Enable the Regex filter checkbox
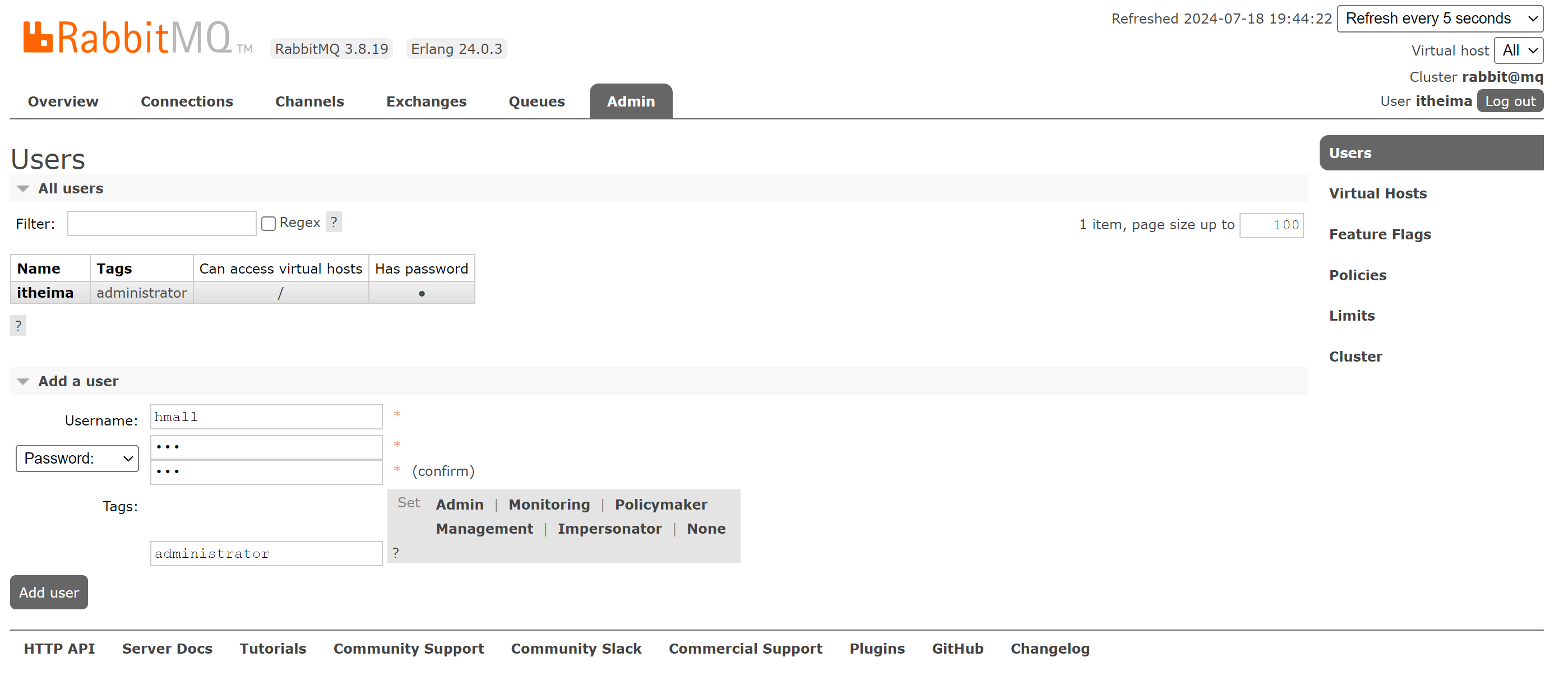1568x694 pixels. point(269,224)
